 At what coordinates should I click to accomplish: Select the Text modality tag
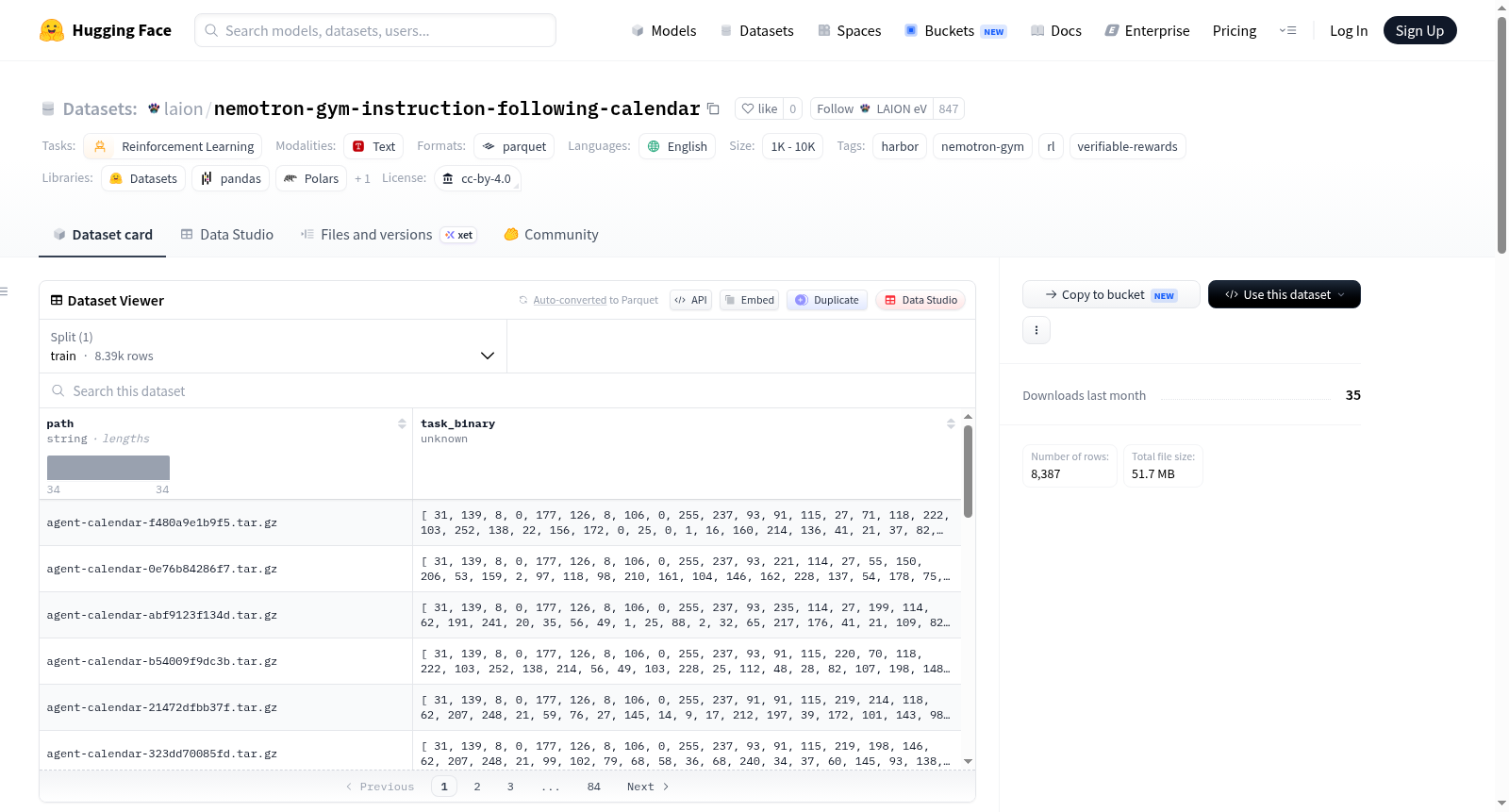pos(373,146)
